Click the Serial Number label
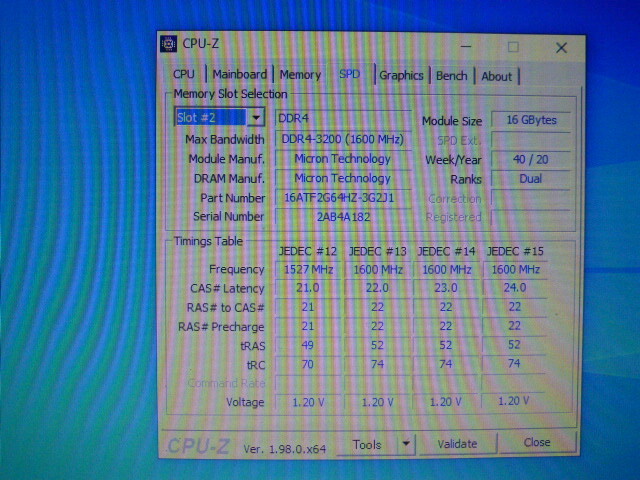The image size is (640, 480). click(x=229, y=217)
